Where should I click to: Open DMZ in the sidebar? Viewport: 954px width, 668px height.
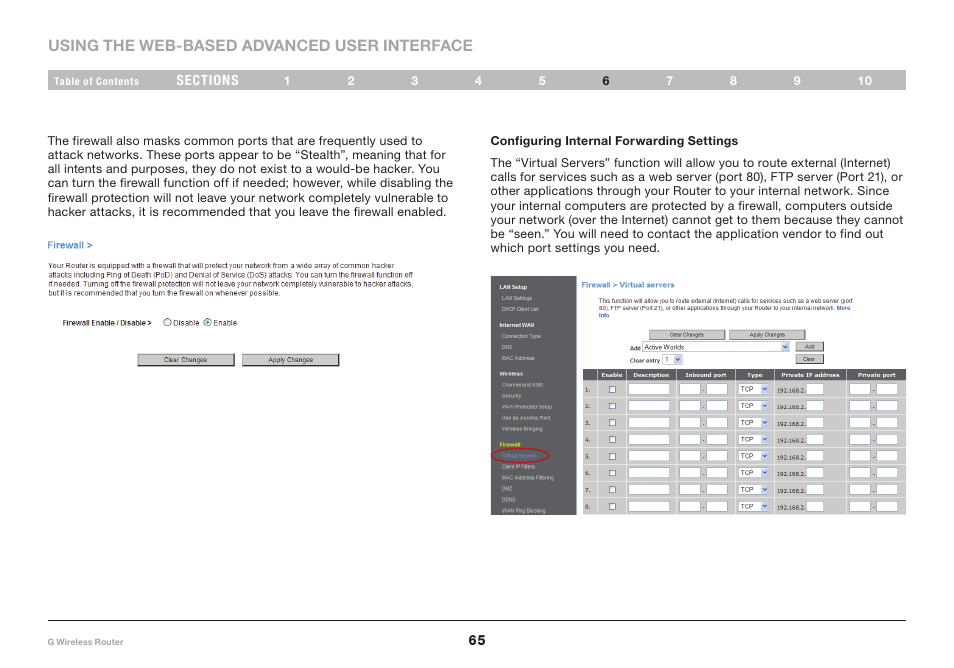507,489
